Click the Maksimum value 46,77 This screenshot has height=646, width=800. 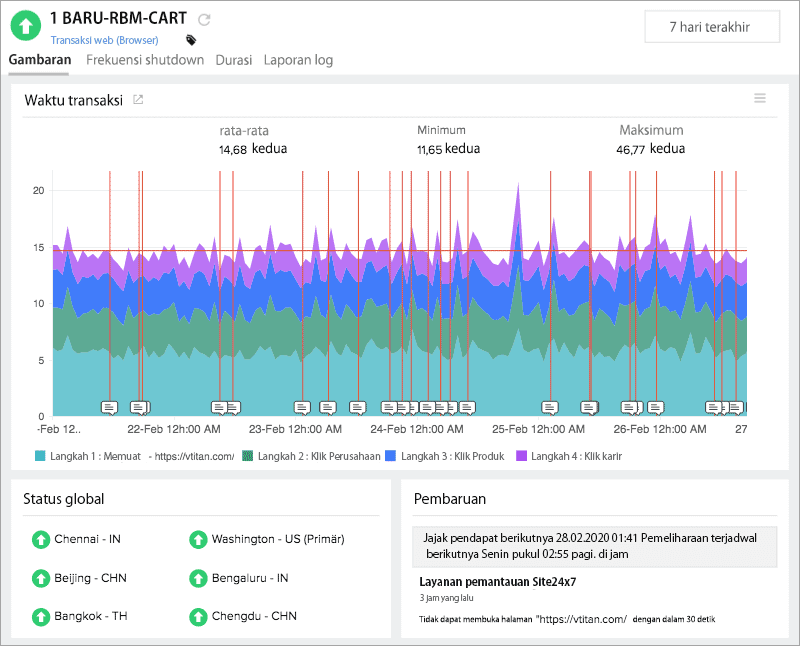[x=631, y=150]
